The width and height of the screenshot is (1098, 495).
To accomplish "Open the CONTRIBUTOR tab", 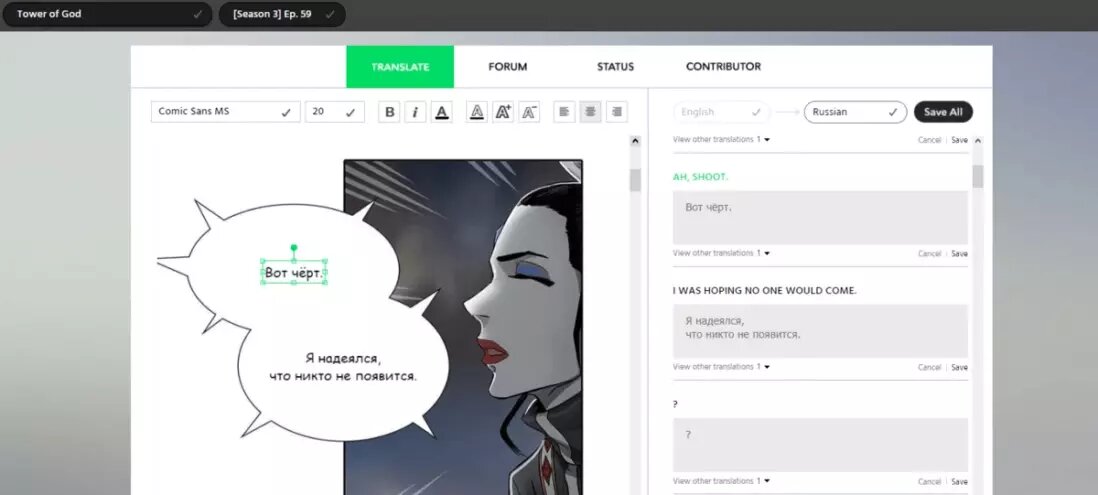I will [723, 67].
